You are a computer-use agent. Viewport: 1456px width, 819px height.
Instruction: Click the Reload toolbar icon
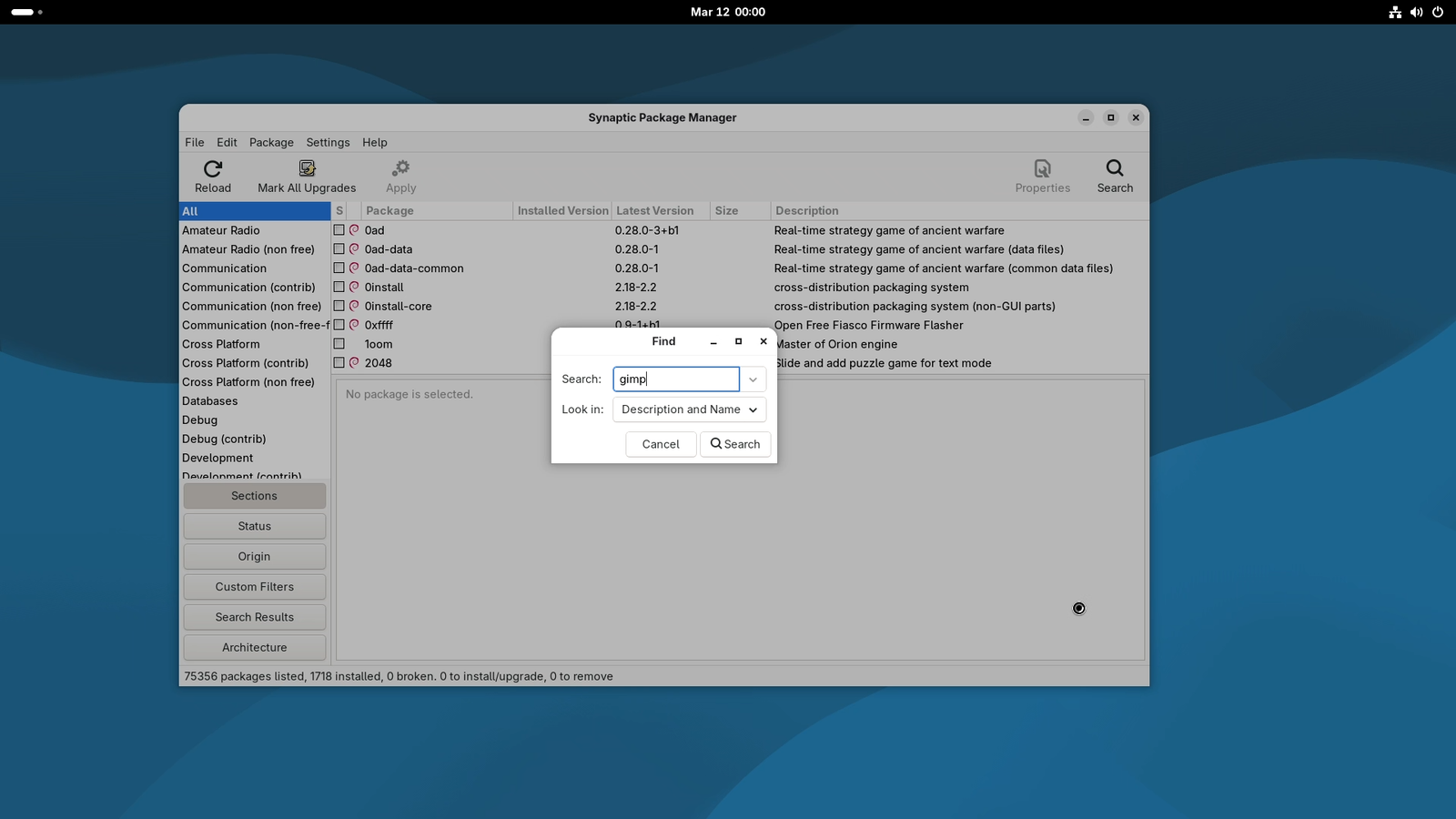pos(212,169)
